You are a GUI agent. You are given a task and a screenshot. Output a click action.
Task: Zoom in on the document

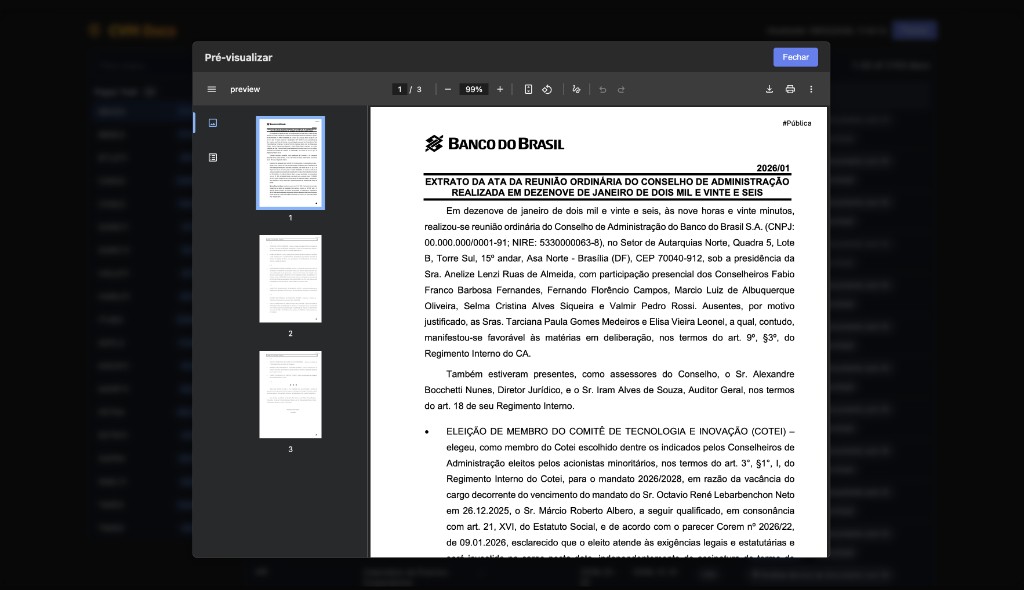499,89
